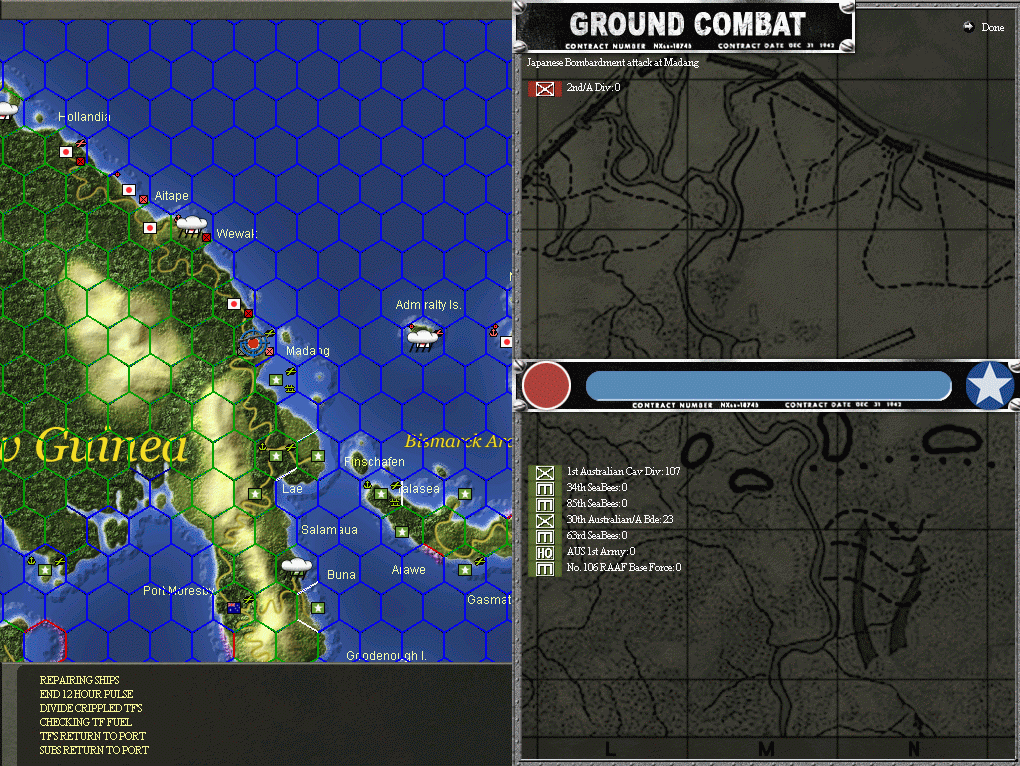This screenshot has width=1020, height=766.
Task: Click the Madang map label
Action: pyautogui.click(x=308, y=351)
